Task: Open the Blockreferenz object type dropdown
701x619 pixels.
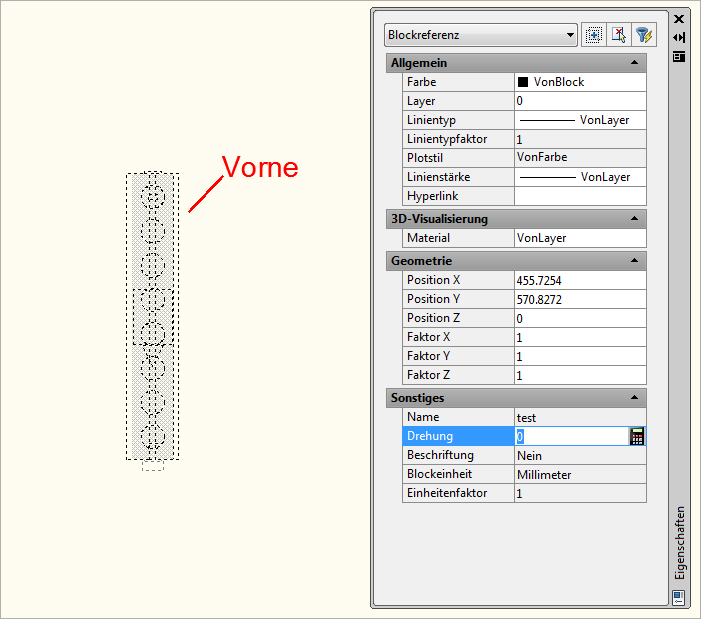Action: (x=481, y=35)
